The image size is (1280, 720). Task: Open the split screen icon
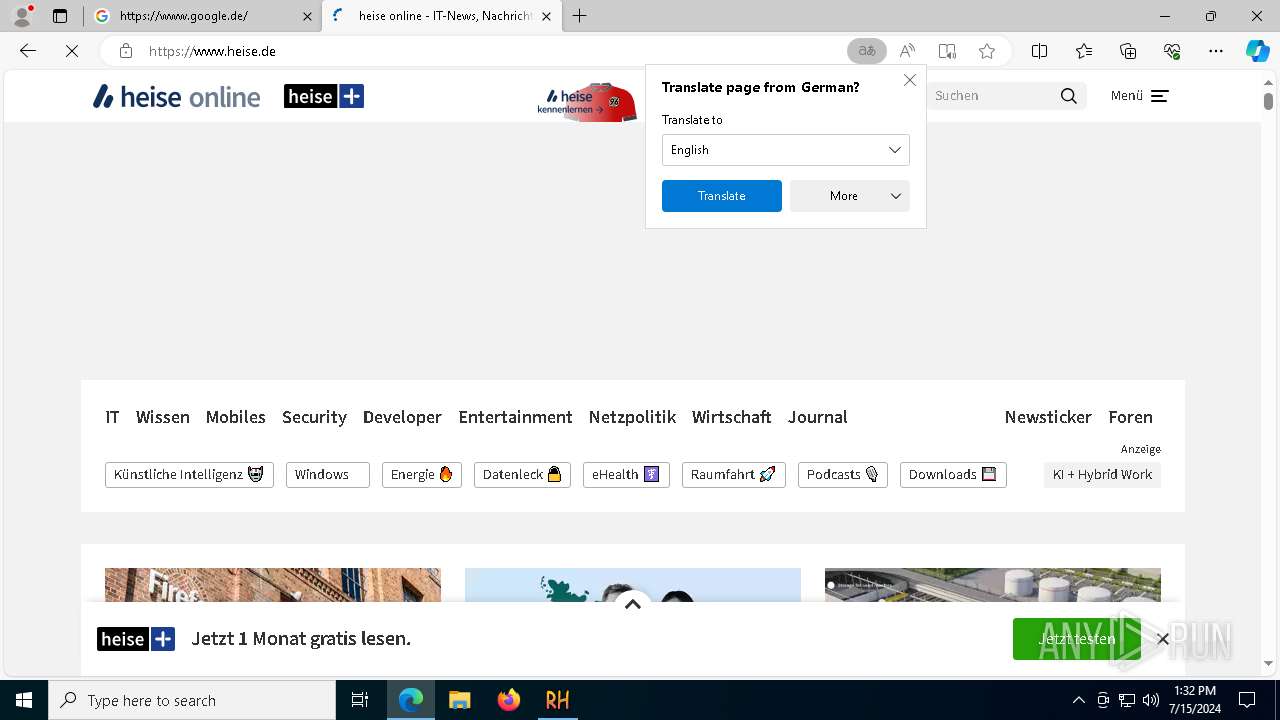1039,51
